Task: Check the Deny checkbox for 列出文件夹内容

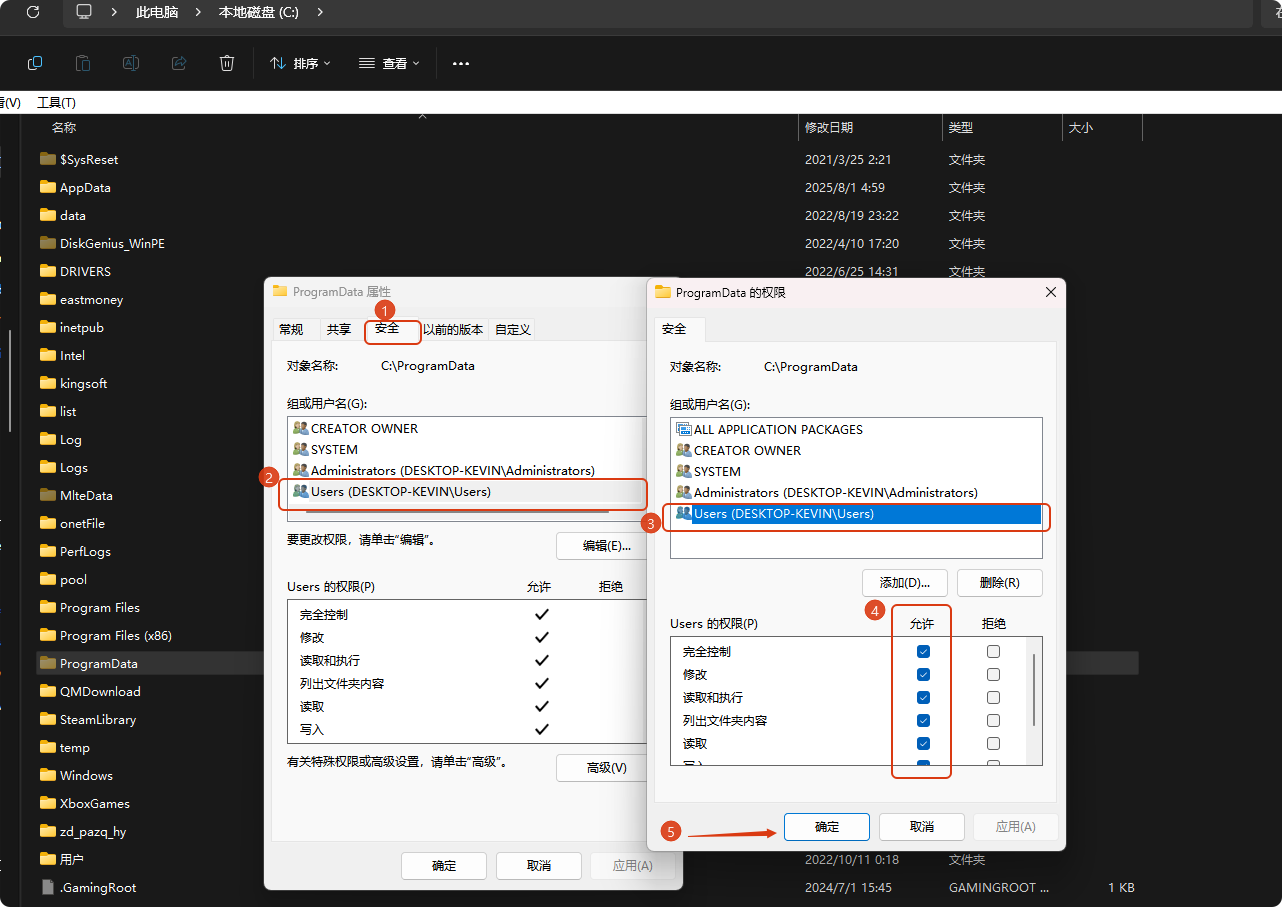Action: pyautogui.click(x=993, y=720)
